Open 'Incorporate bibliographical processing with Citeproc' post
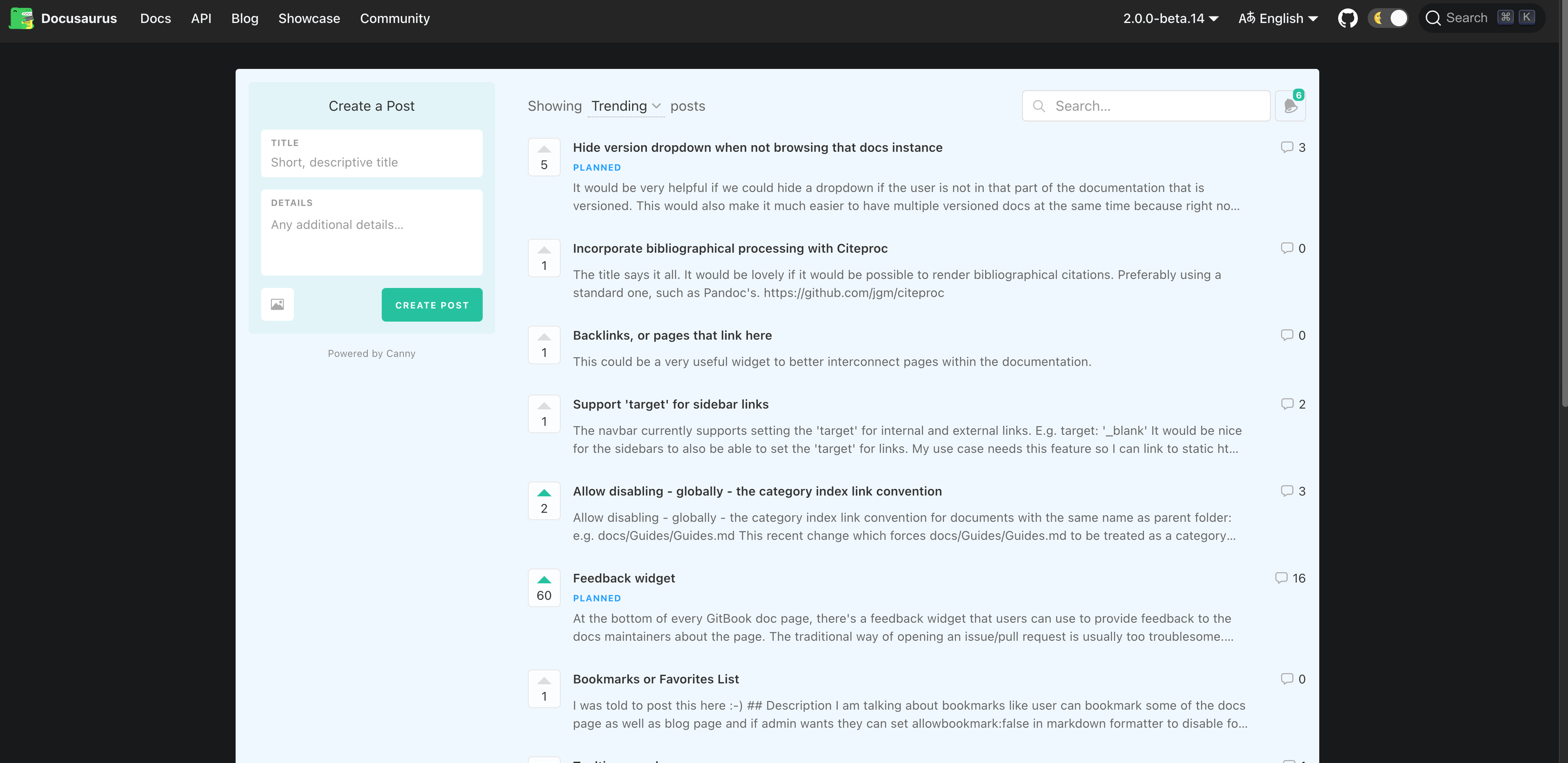The width and height of the screenshot is (1568, 763). pos(731,248)
